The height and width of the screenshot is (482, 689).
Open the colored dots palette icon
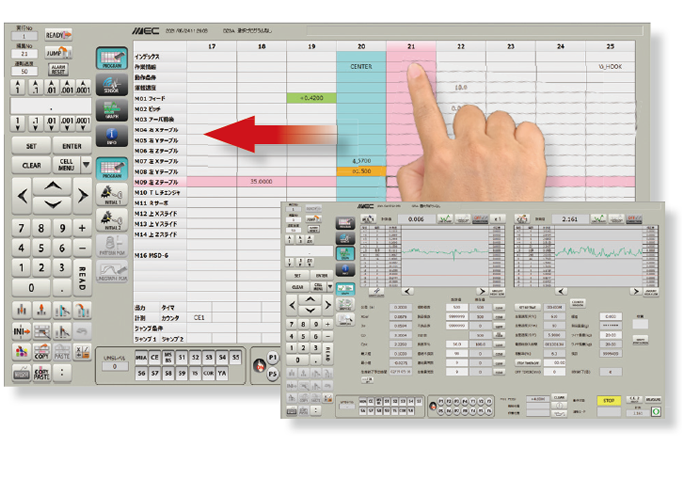[x=21, y=352]
